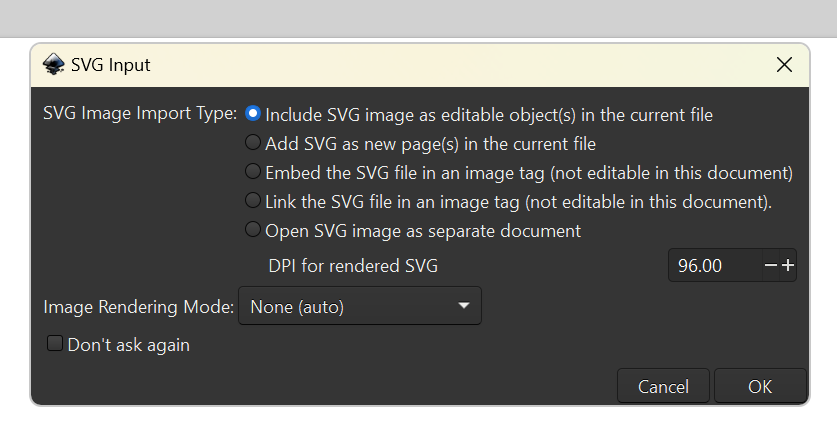
Task: Click the SVG Input title text
Action: click(110, 65)
